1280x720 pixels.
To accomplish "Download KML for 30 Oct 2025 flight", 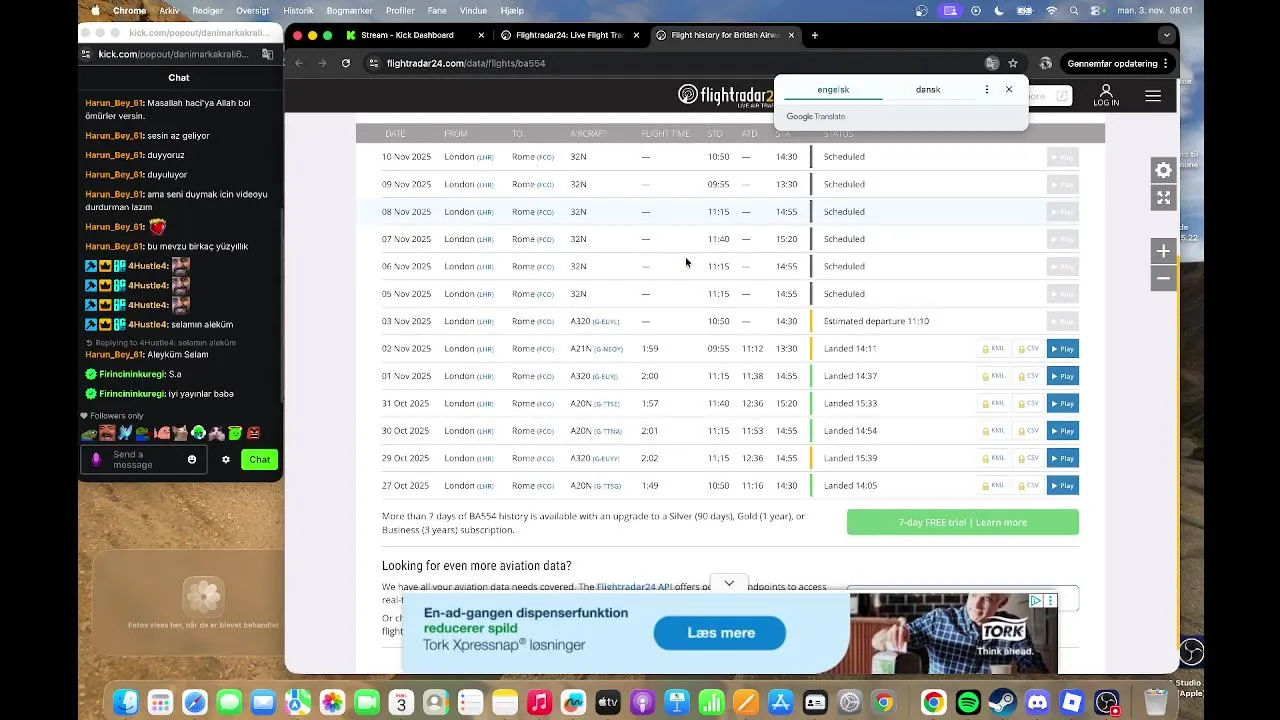I will point(993,431).
